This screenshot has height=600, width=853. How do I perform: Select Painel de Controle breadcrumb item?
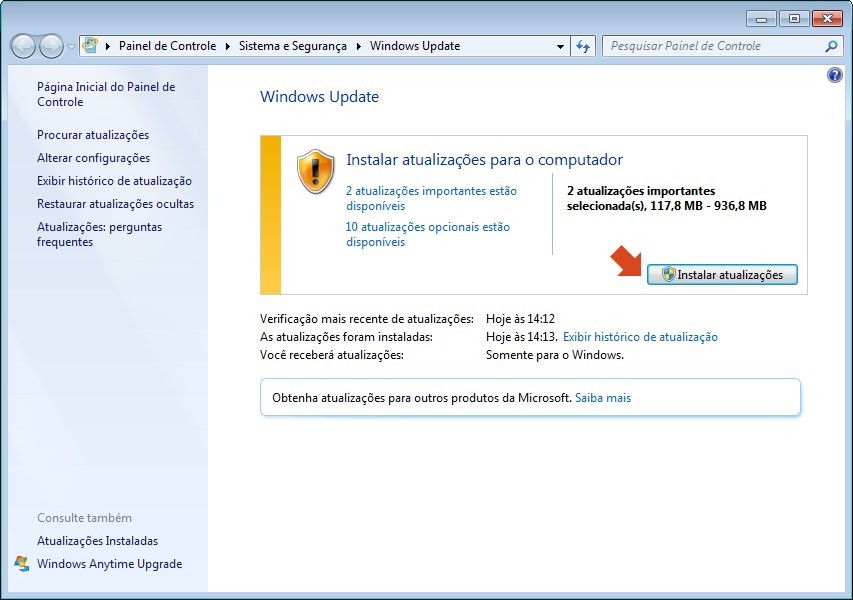click(167, 46)
